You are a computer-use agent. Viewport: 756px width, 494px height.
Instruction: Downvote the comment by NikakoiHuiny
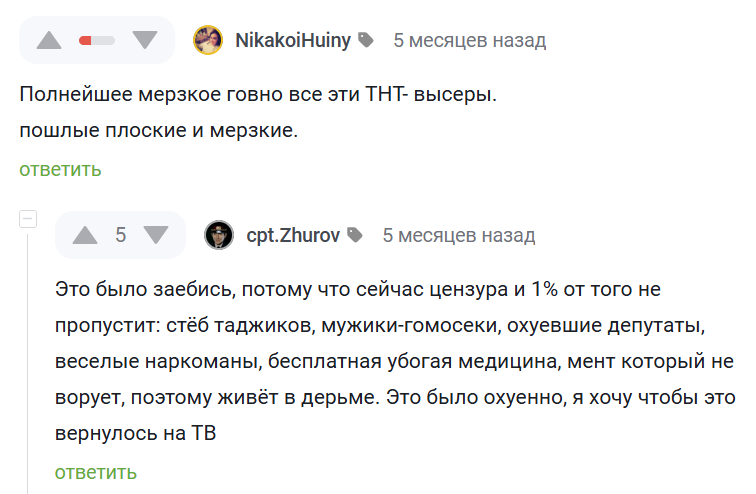pos(145,40)
